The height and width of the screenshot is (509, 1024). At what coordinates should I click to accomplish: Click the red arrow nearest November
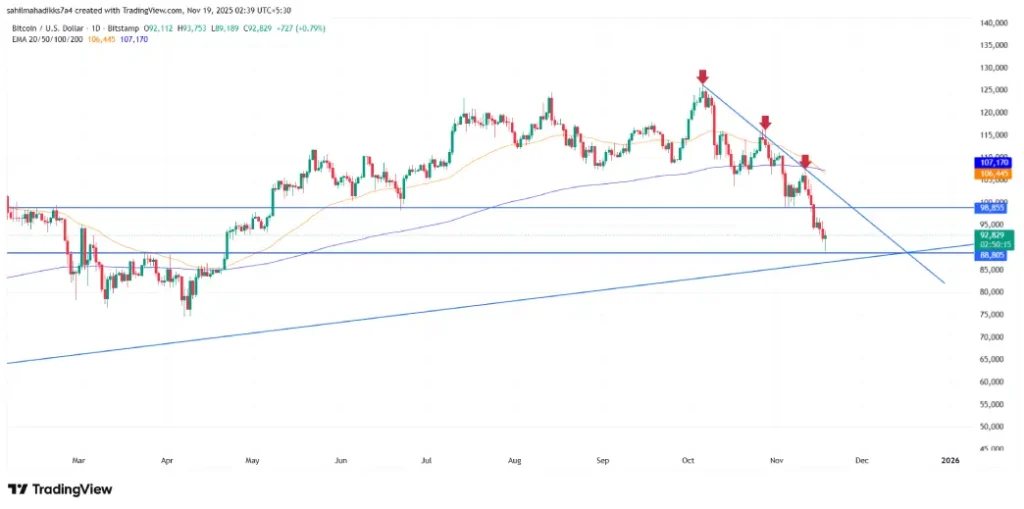coord(805,160)
